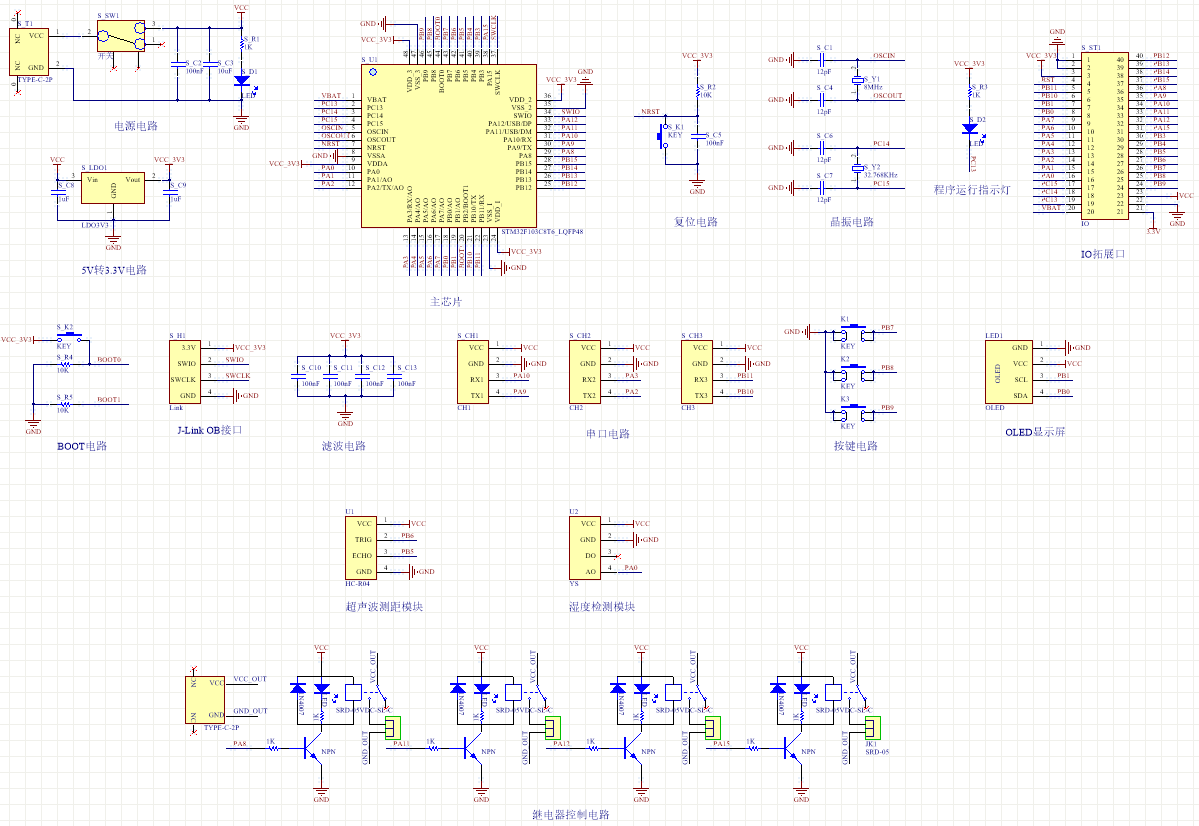Select the HC-R04 ultrasonic module U1
This screenshot has width=1199, height=826.
[364, 547]
